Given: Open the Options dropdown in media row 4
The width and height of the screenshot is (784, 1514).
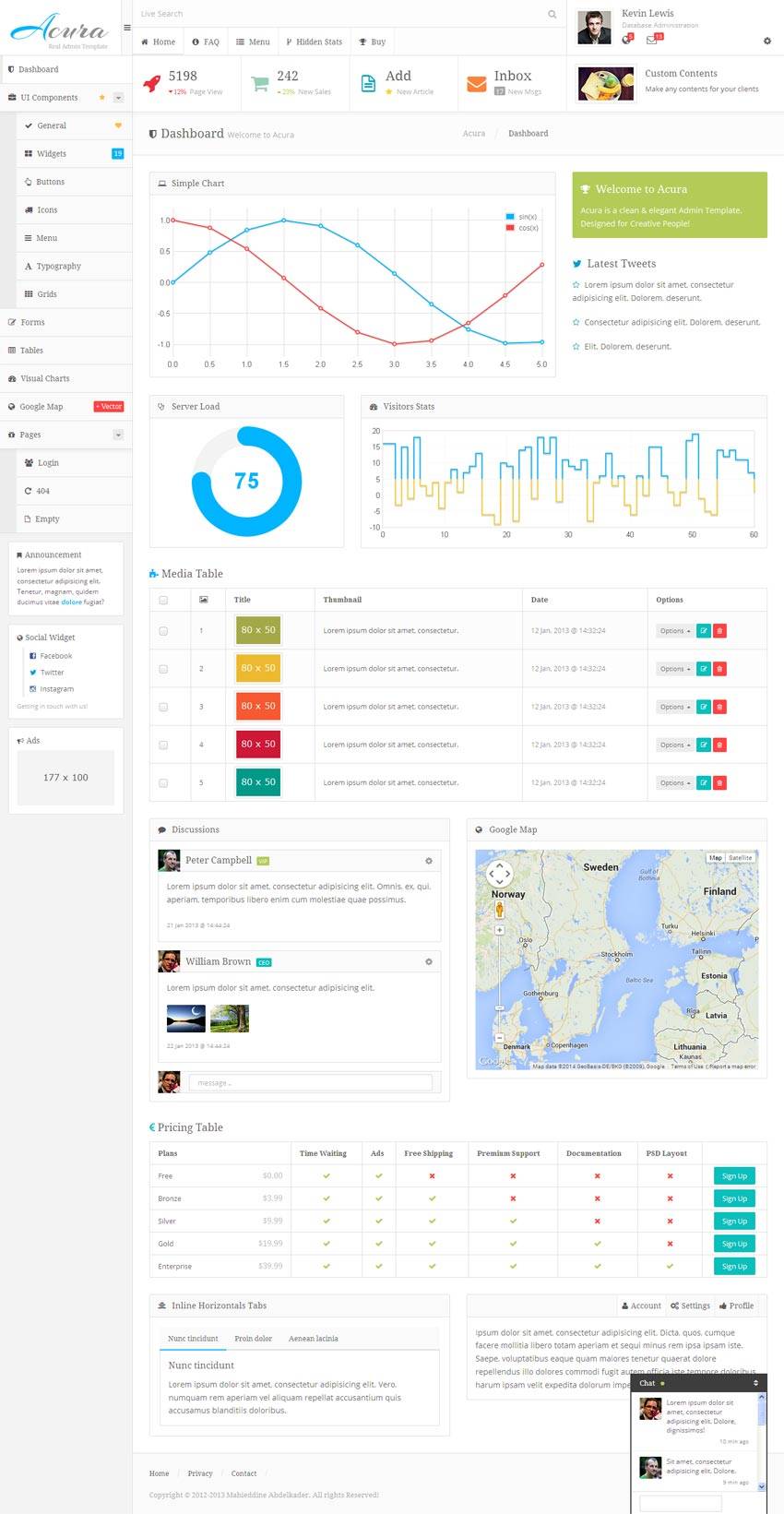Looking at the screenshot, I should click(x=674, y=745).
